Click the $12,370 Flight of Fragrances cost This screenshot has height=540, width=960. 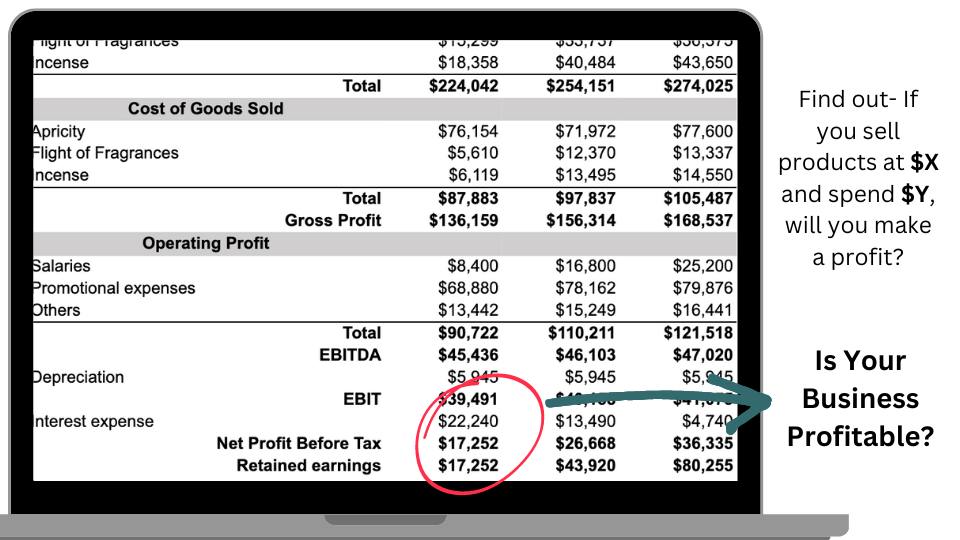pyautogui.click(x=585, y=153)
